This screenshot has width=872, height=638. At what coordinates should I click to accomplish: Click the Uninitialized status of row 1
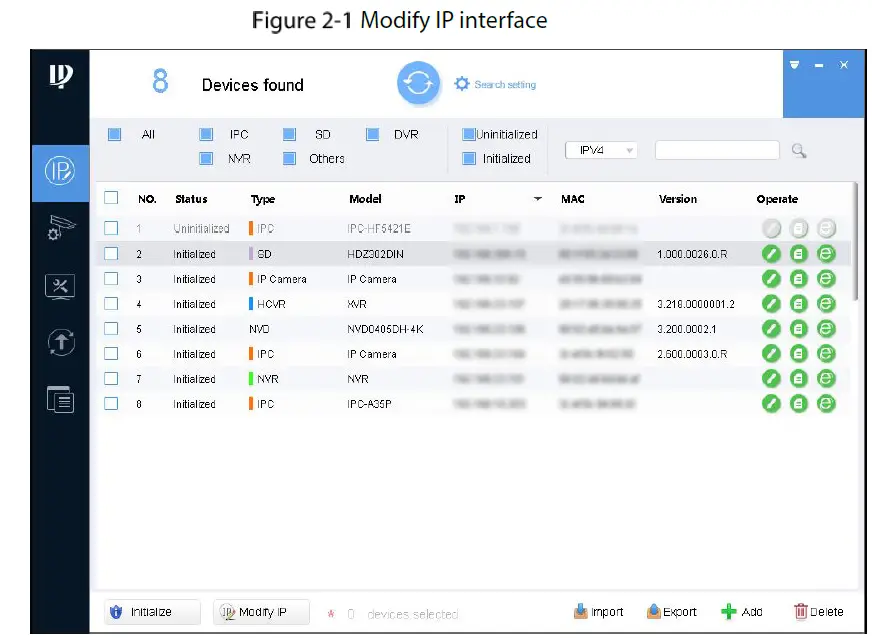click(x=201, y=229)
